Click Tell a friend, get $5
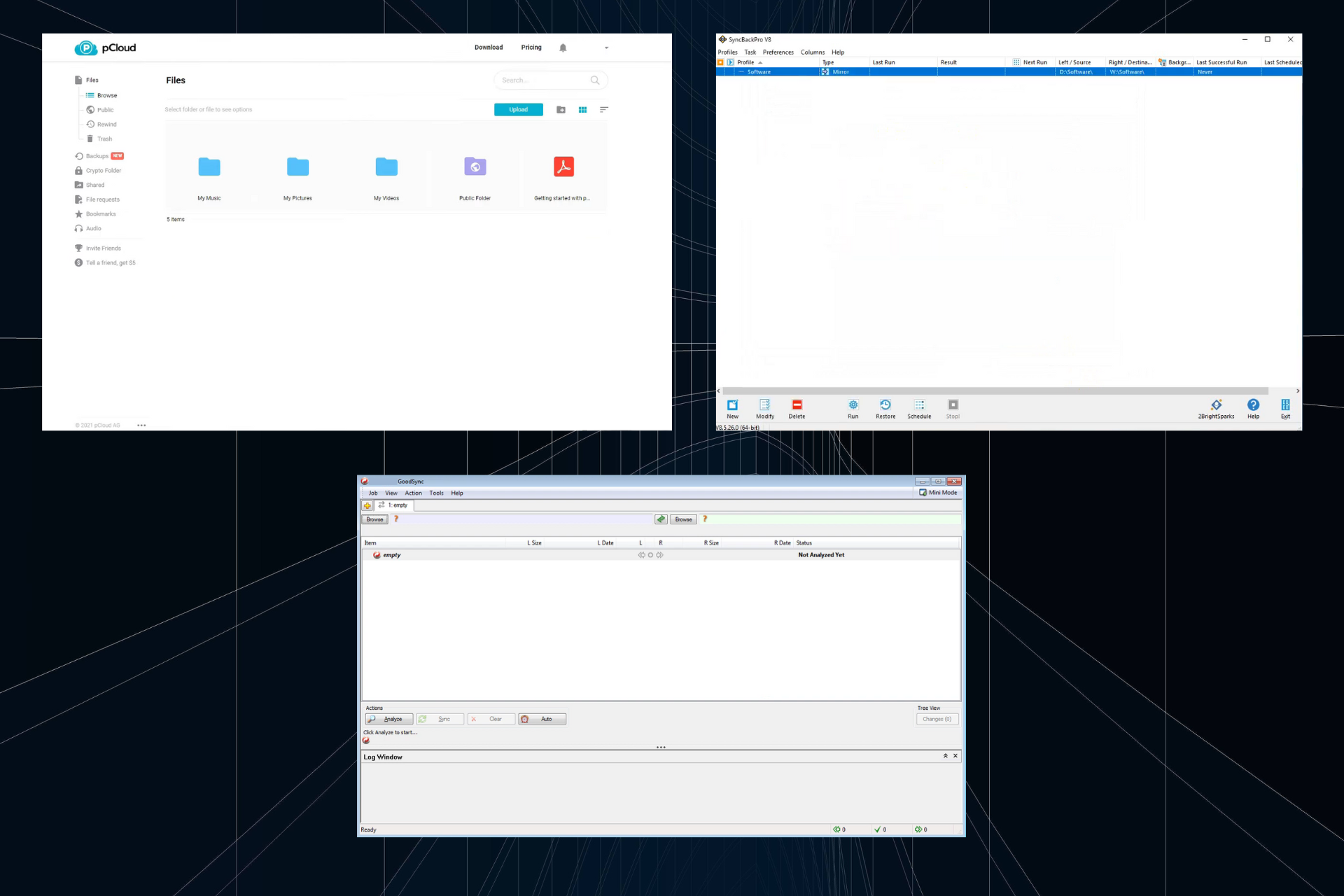The width and height of the screenshot is (1344, 896). pyautogui.click(x=105, y=263)
